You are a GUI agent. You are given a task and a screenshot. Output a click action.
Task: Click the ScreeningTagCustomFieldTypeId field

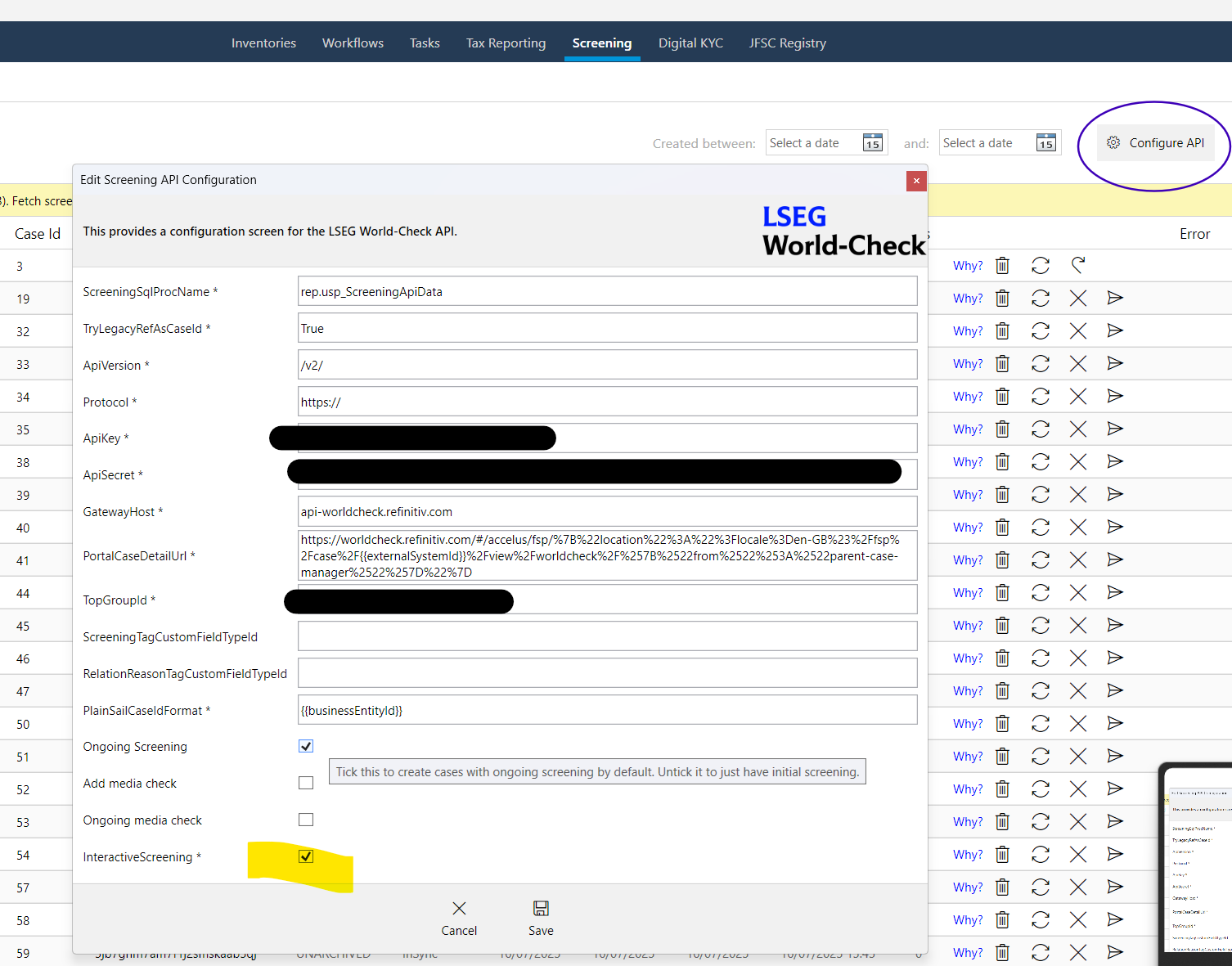pyautogui.click(x=608, y=637)
